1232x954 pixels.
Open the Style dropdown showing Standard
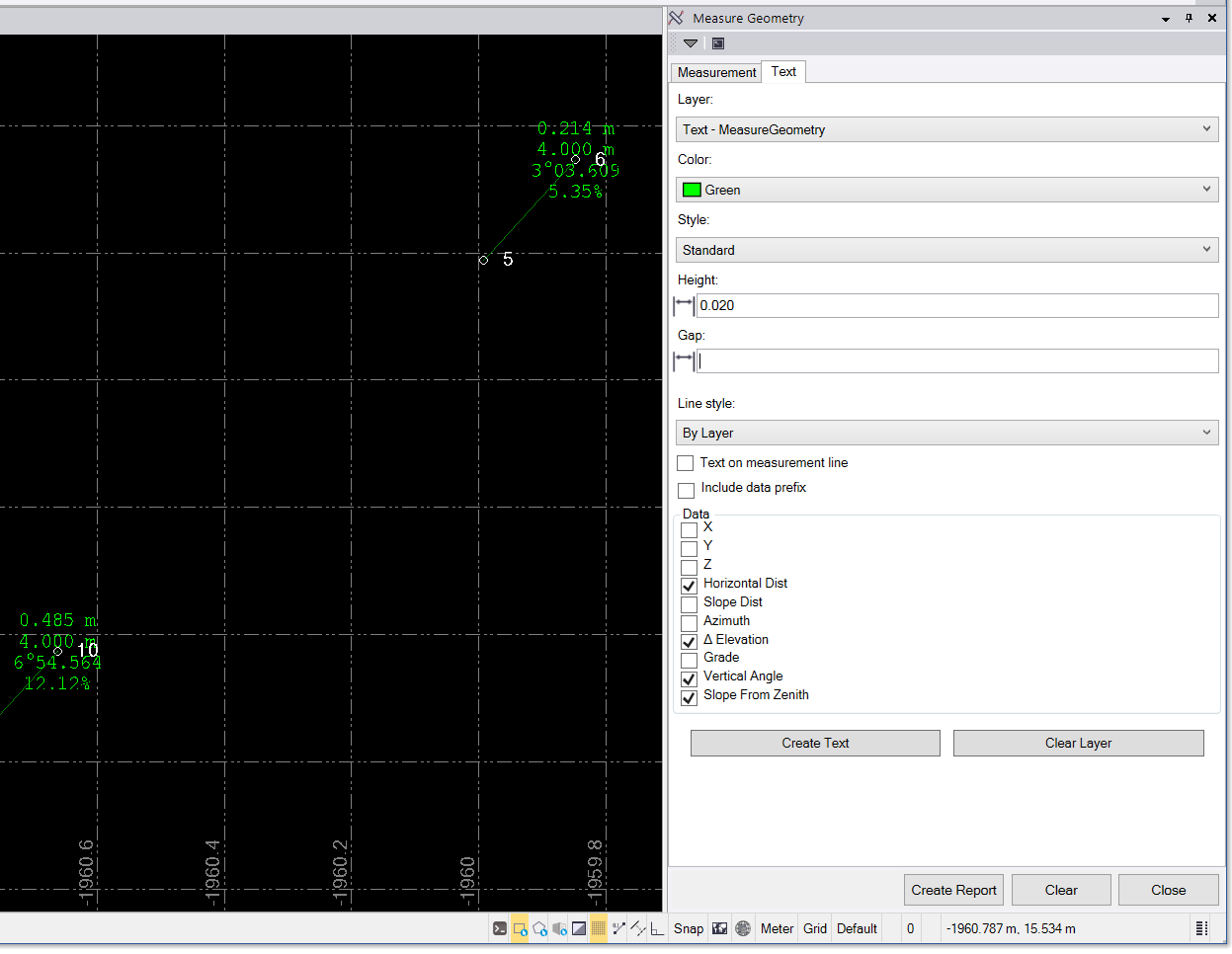946,250
